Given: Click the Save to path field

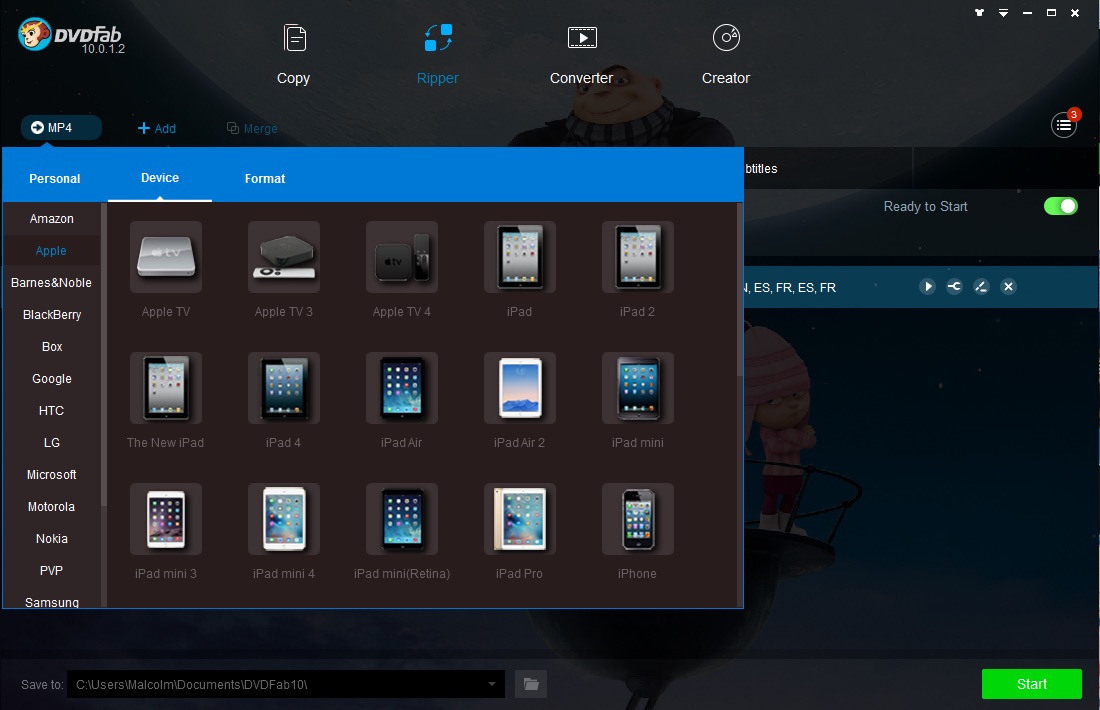Looking at the screenshot, I should (x=286, y=684).
